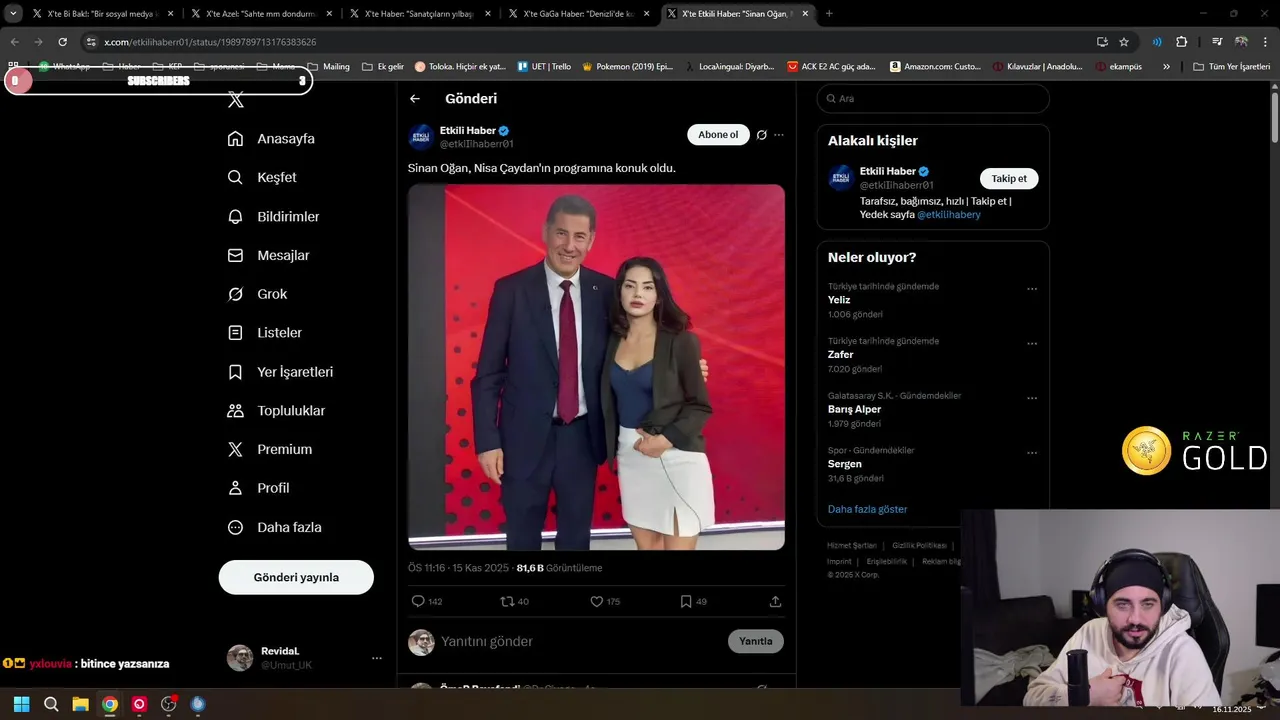Open the Amazon.com bookmark
This screenshot has width=1280, height=720.
(x=936, y=67)
